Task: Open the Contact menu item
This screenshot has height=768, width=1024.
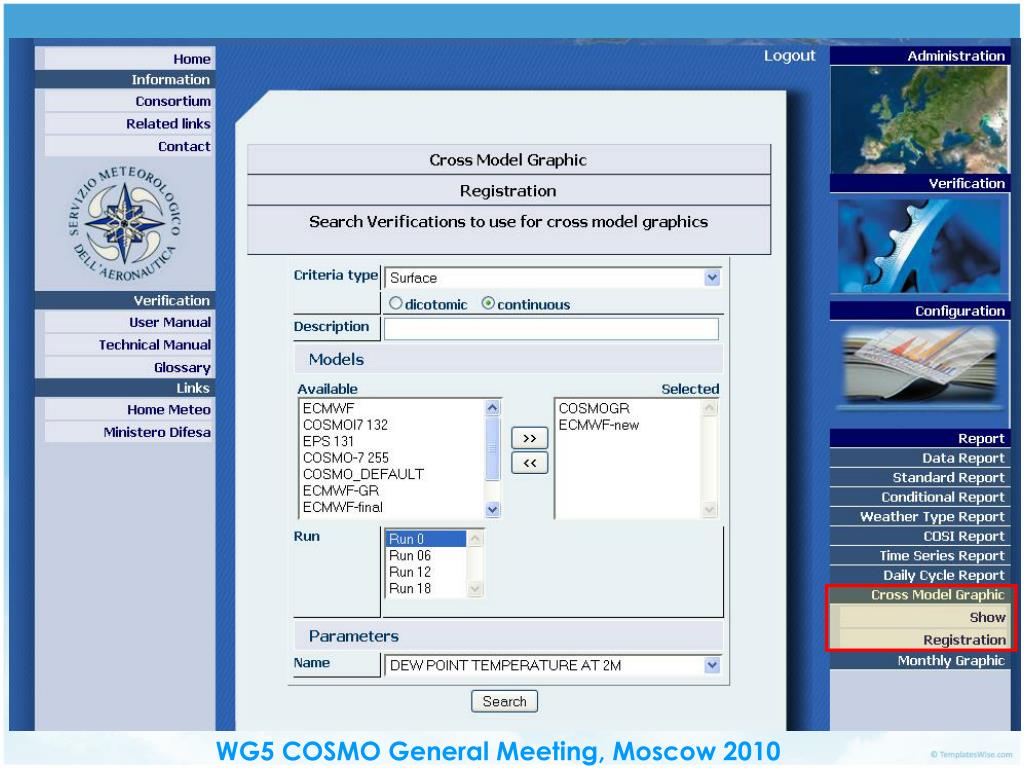Action: [x=129, y=146]
